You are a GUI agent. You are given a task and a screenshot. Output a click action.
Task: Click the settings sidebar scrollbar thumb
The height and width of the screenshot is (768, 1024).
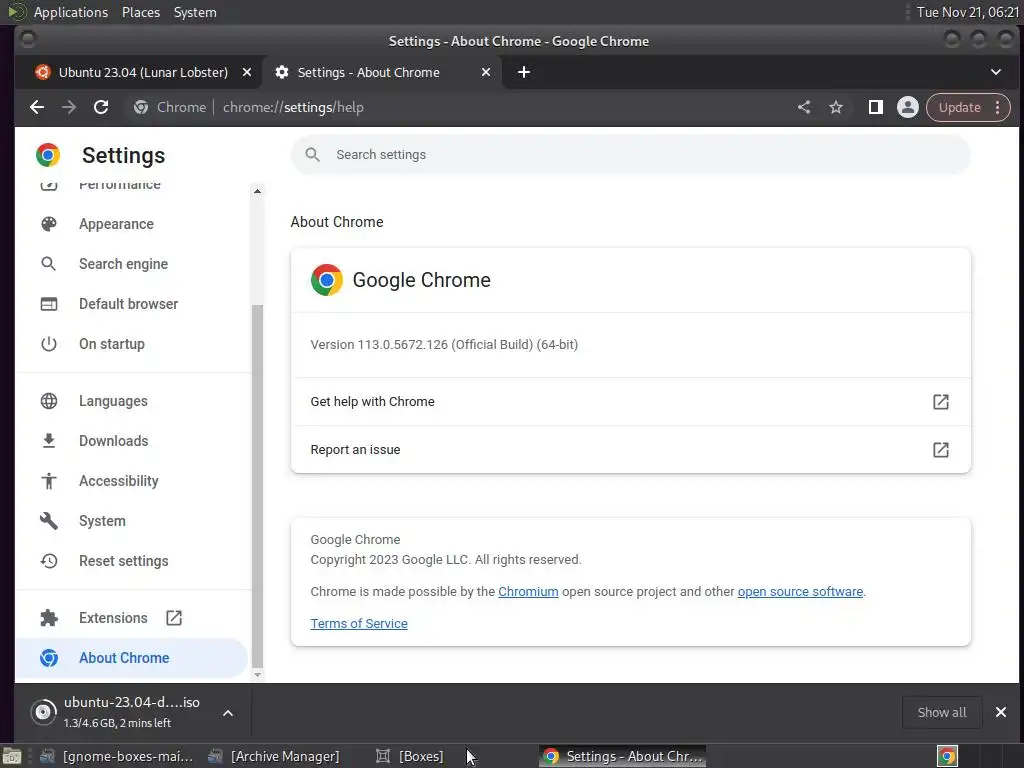[257, 485]
